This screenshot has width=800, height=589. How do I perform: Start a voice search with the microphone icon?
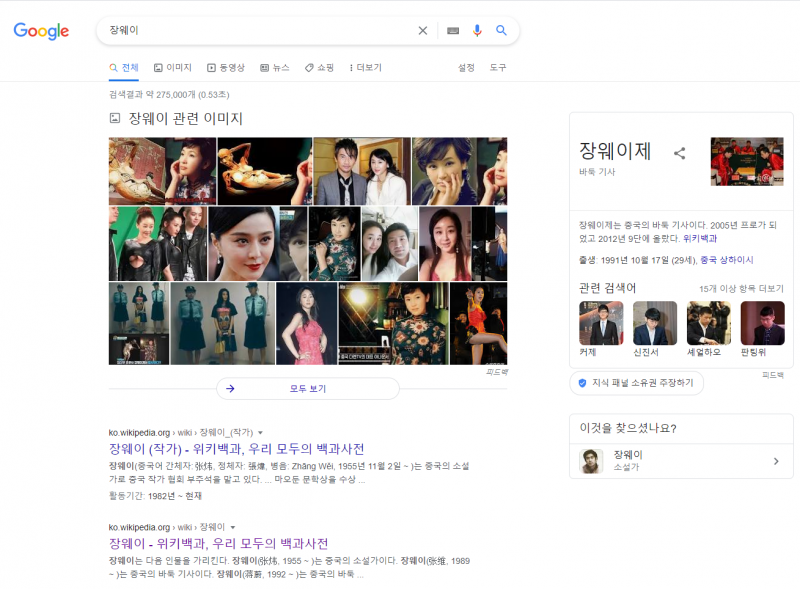(477, 30)
